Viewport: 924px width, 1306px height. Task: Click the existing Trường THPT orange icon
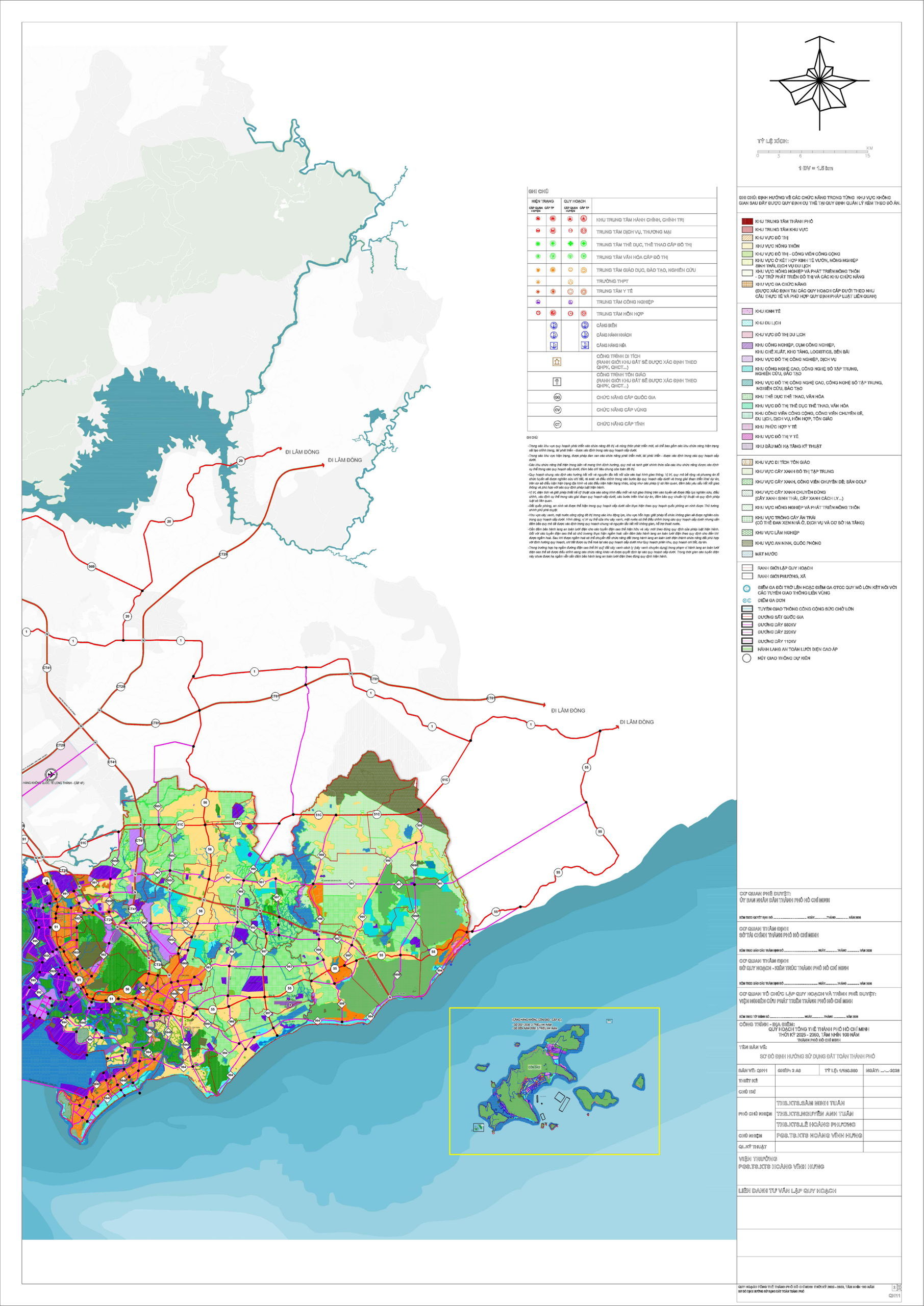click(x=538, y=282)
